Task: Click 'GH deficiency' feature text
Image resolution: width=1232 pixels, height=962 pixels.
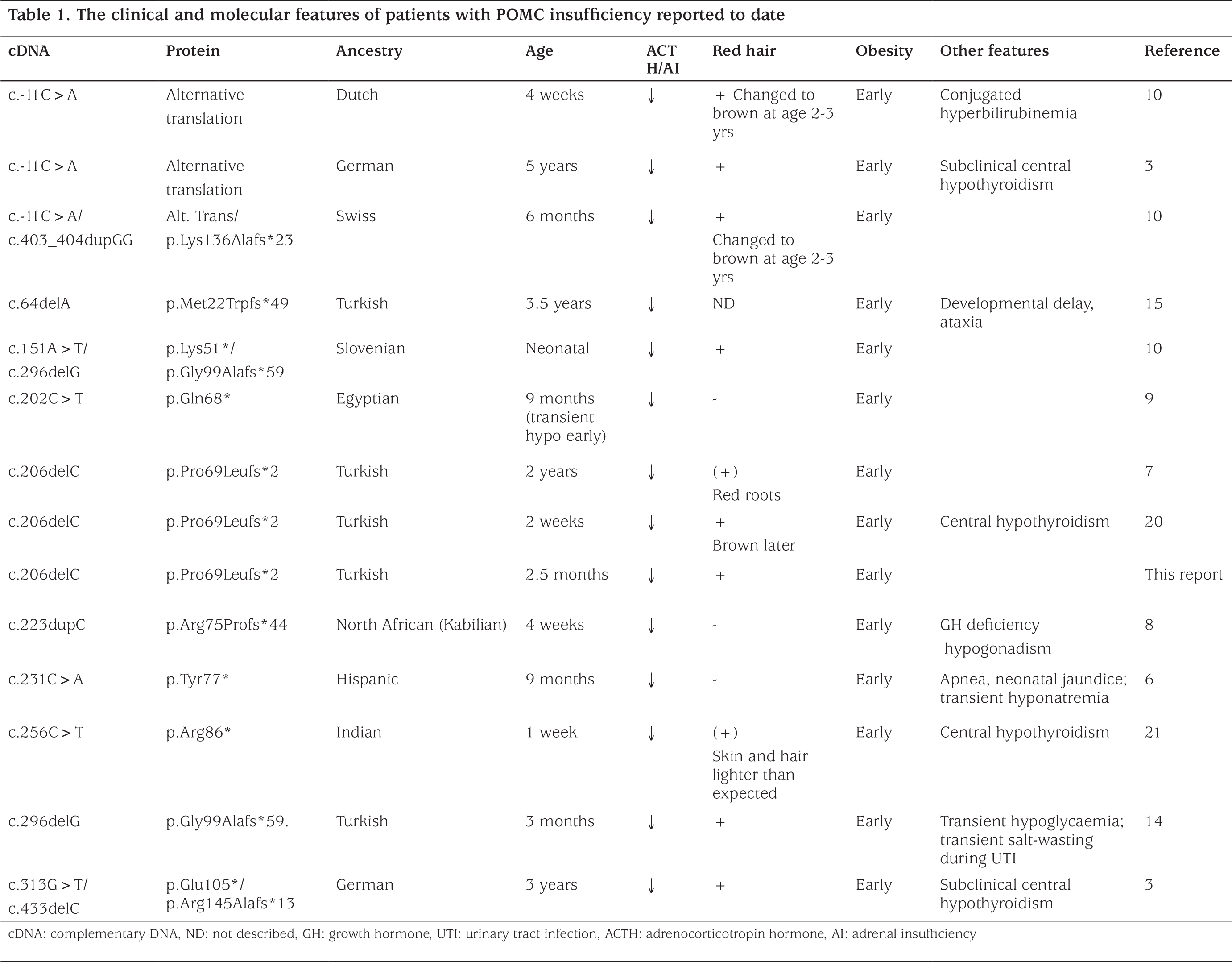Action: pyautogui.click(x=989, y=625)
